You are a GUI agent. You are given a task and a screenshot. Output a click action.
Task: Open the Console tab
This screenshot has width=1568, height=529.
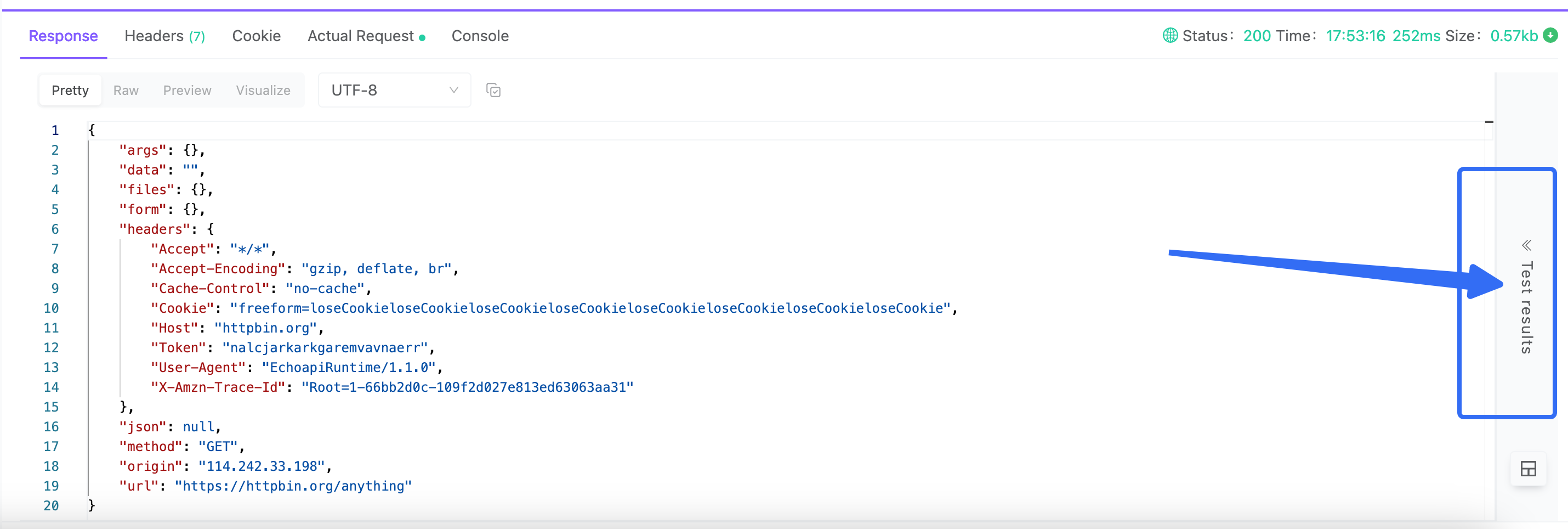(480, 36)
